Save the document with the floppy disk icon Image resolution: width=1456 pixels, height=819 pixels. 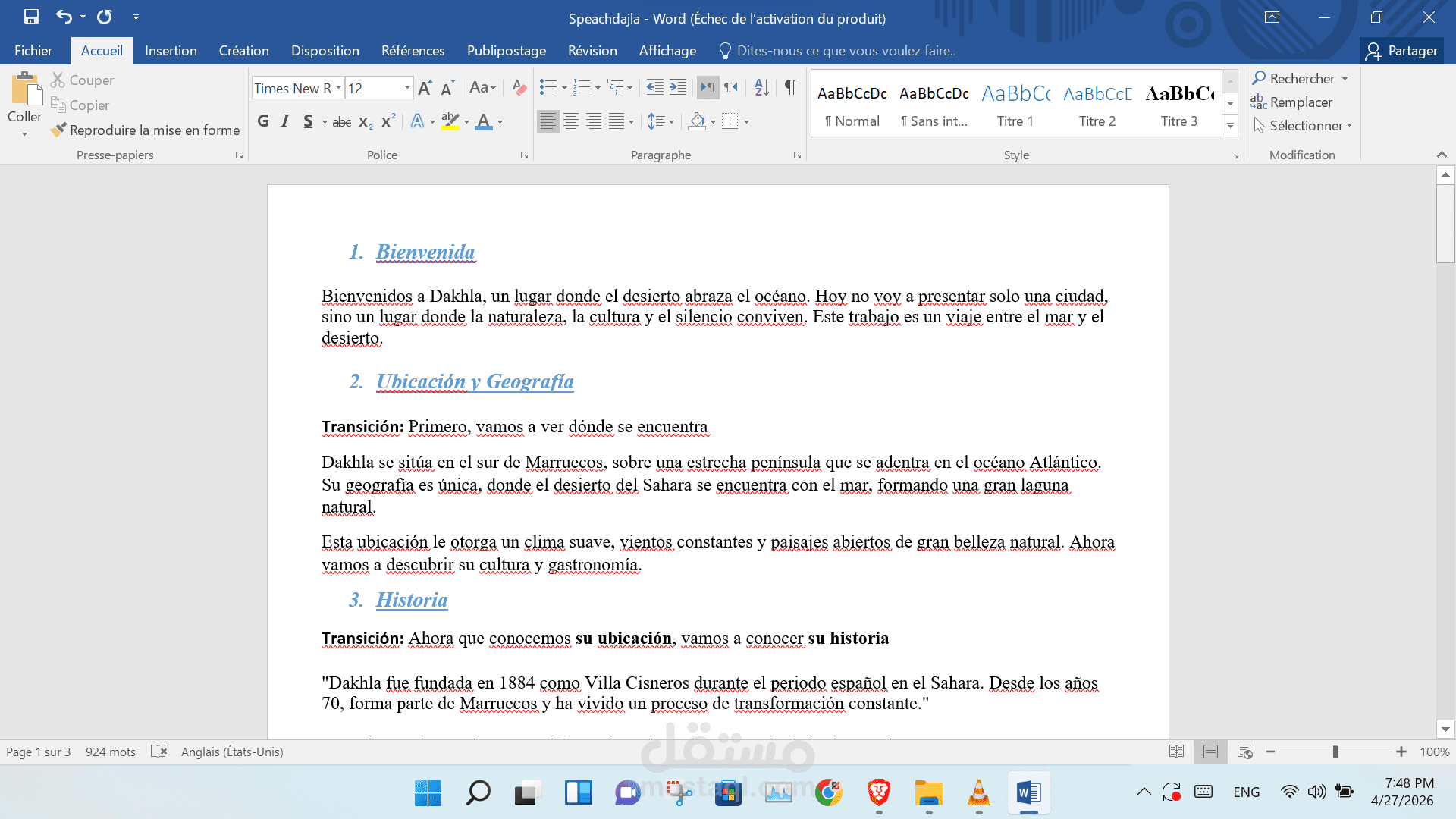click(x=31, y=17)
